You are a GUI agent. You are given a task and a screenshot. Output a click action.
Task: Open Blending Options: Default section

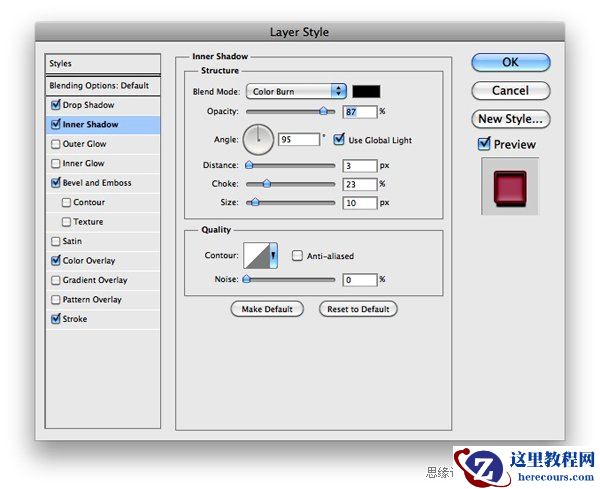point(103,85)
